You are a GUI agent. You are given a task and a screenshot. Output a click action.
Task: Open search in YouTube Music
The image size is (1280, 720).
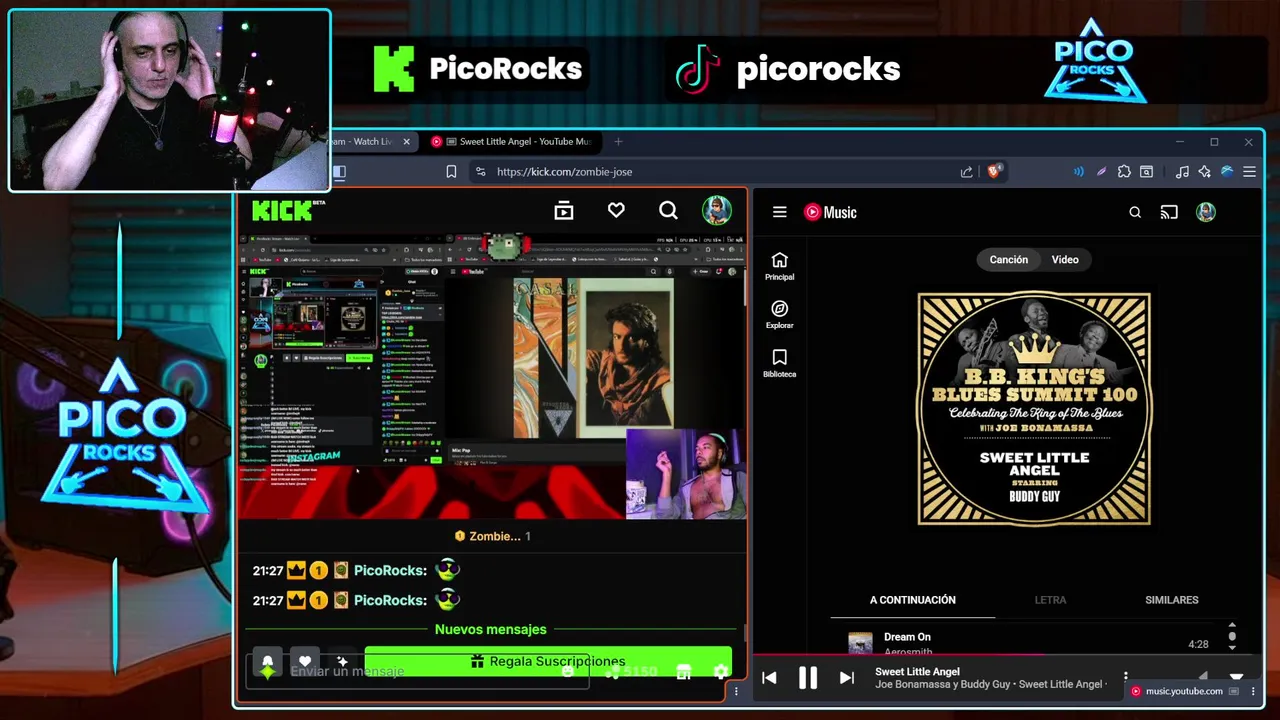tap(1135, 212)
